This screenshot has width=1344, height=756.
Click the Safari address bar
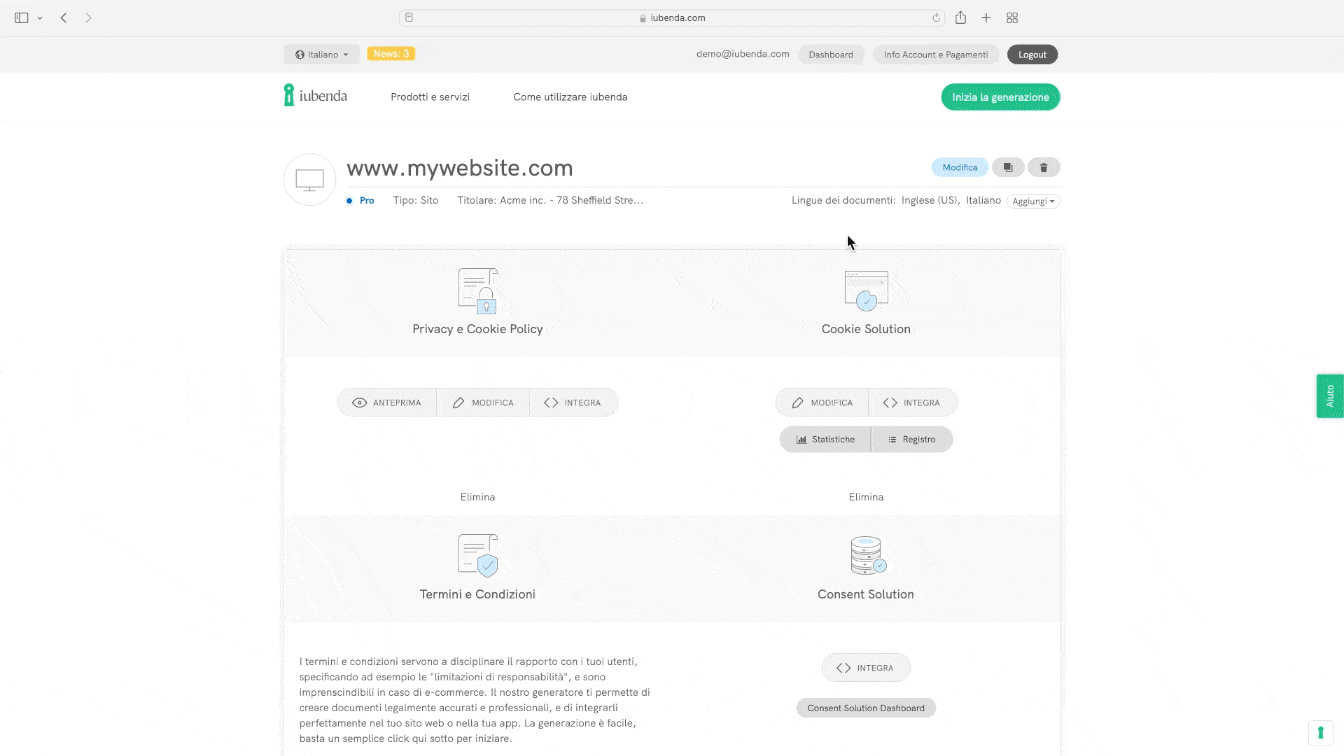[672, 18]
